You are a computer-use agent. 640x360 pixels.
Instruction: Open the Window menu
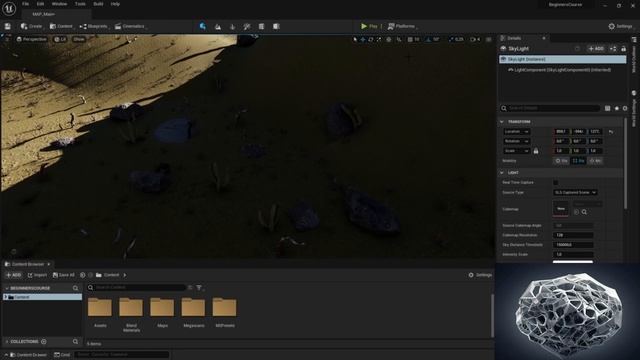(x=60, y=4)
